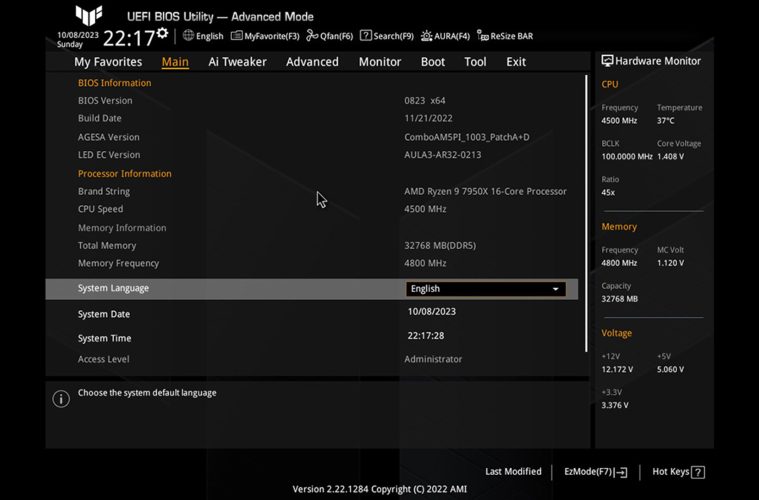
Task: Open AURA(F4) lighting settings
Action: pos(445,36)
